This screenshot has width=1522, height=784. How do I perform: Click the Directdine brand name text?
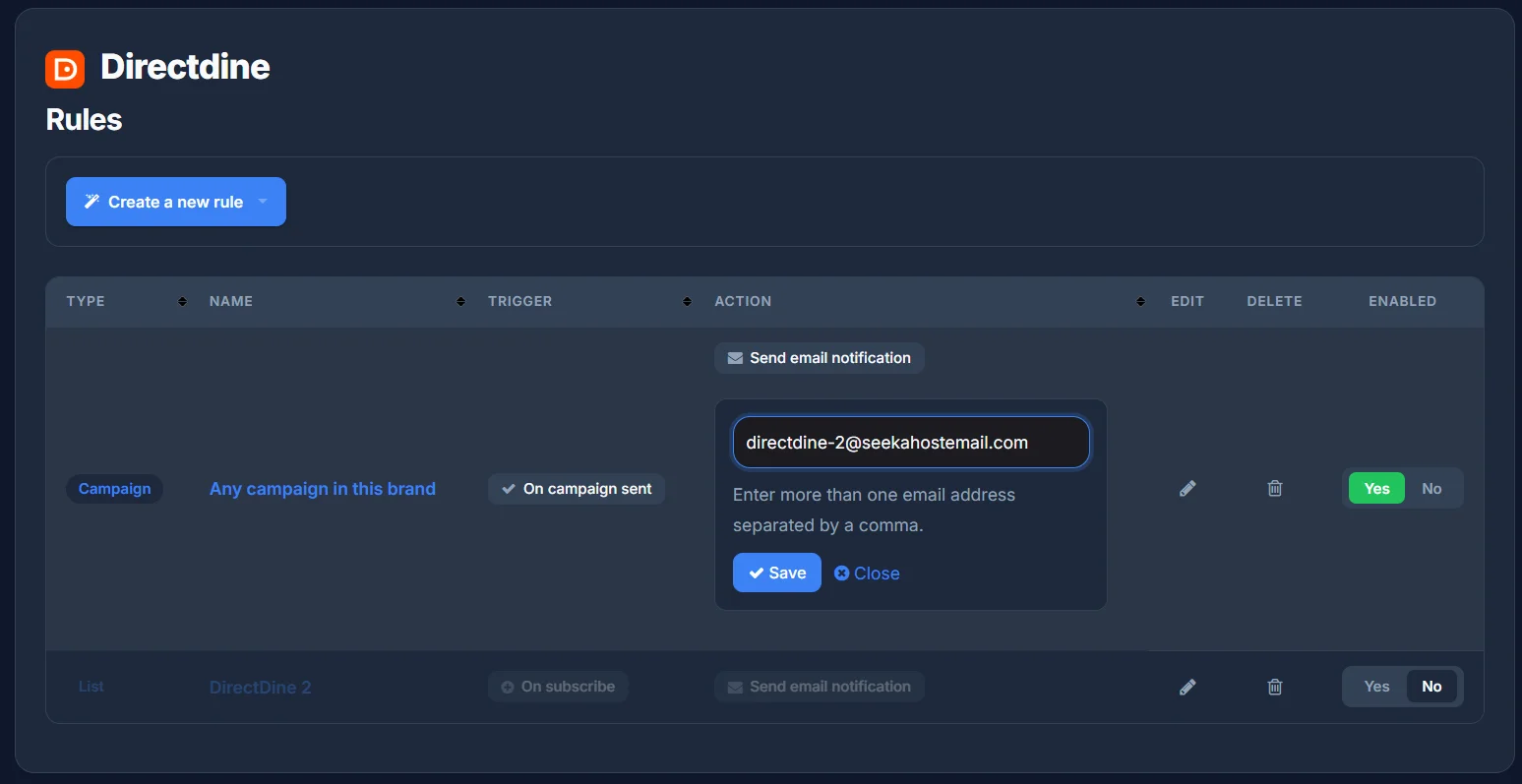[x=186, y=67]
